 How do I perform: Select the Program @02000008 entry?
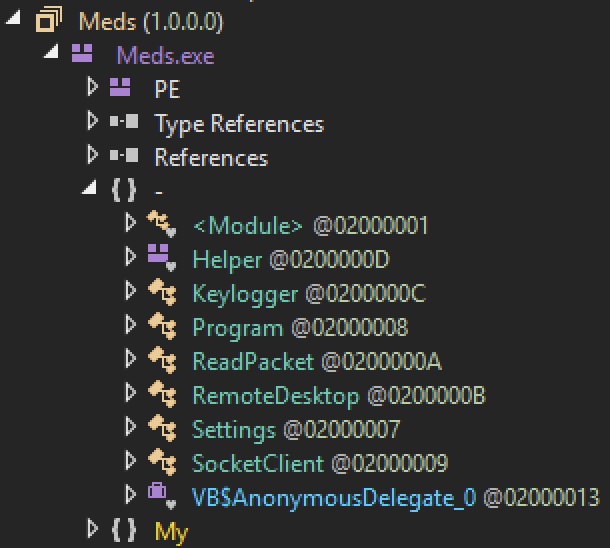tap(299, 327)
